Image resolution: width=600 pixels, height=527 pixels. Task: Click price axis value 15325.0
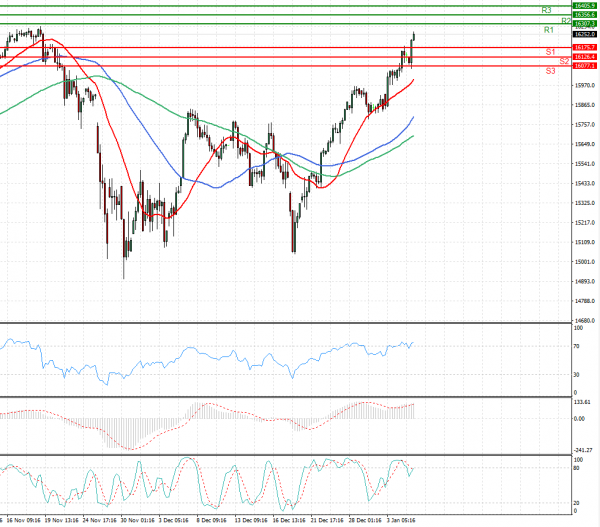point(585,203)
